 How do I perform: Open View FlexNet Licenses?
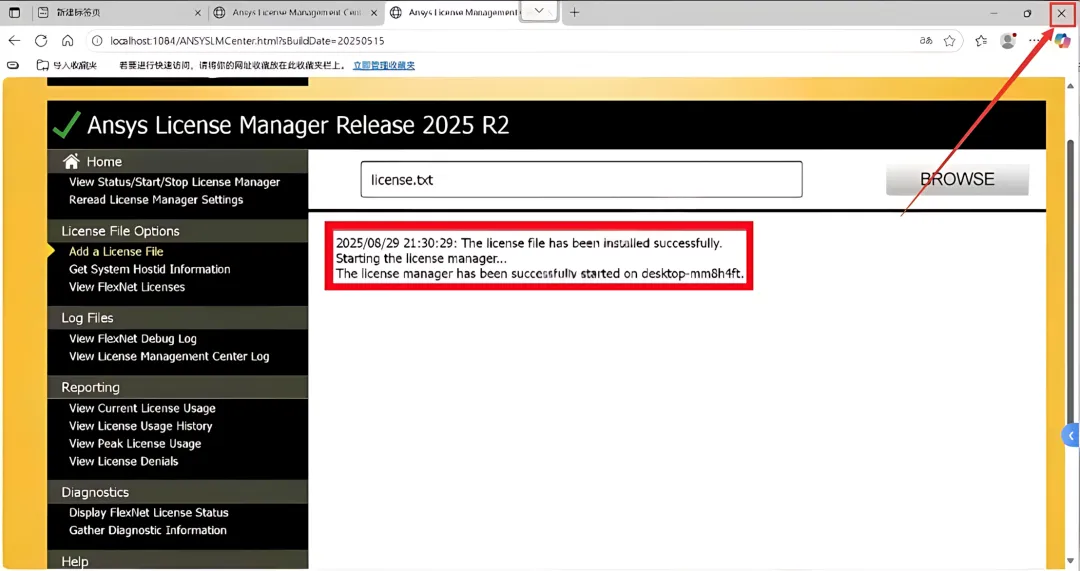(x=127, y=287)
